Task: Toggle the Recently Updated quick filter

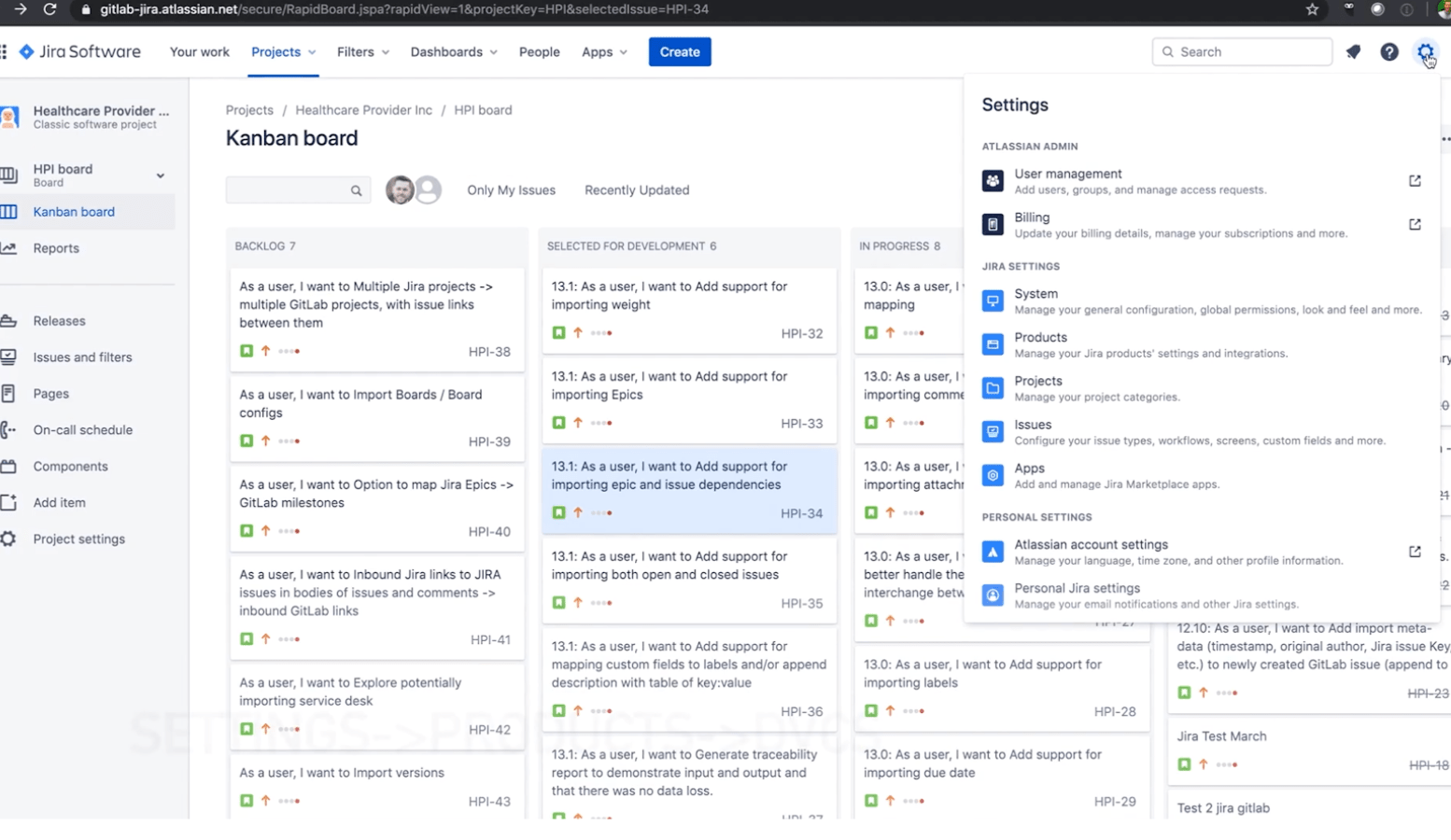Action: pyautogui.click(x=637, y=190)
